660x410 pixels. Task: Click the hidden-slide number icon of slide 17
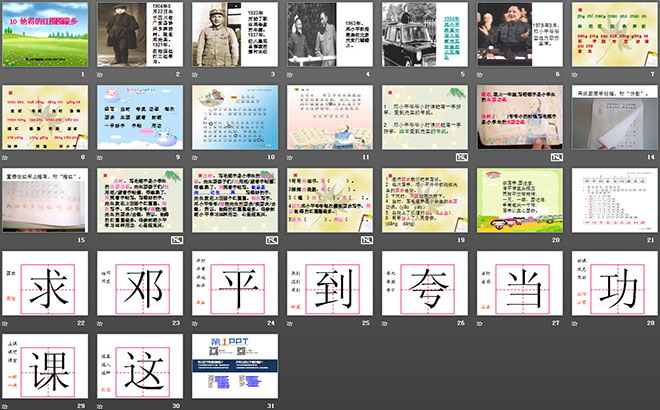click(x=272, y=240)
